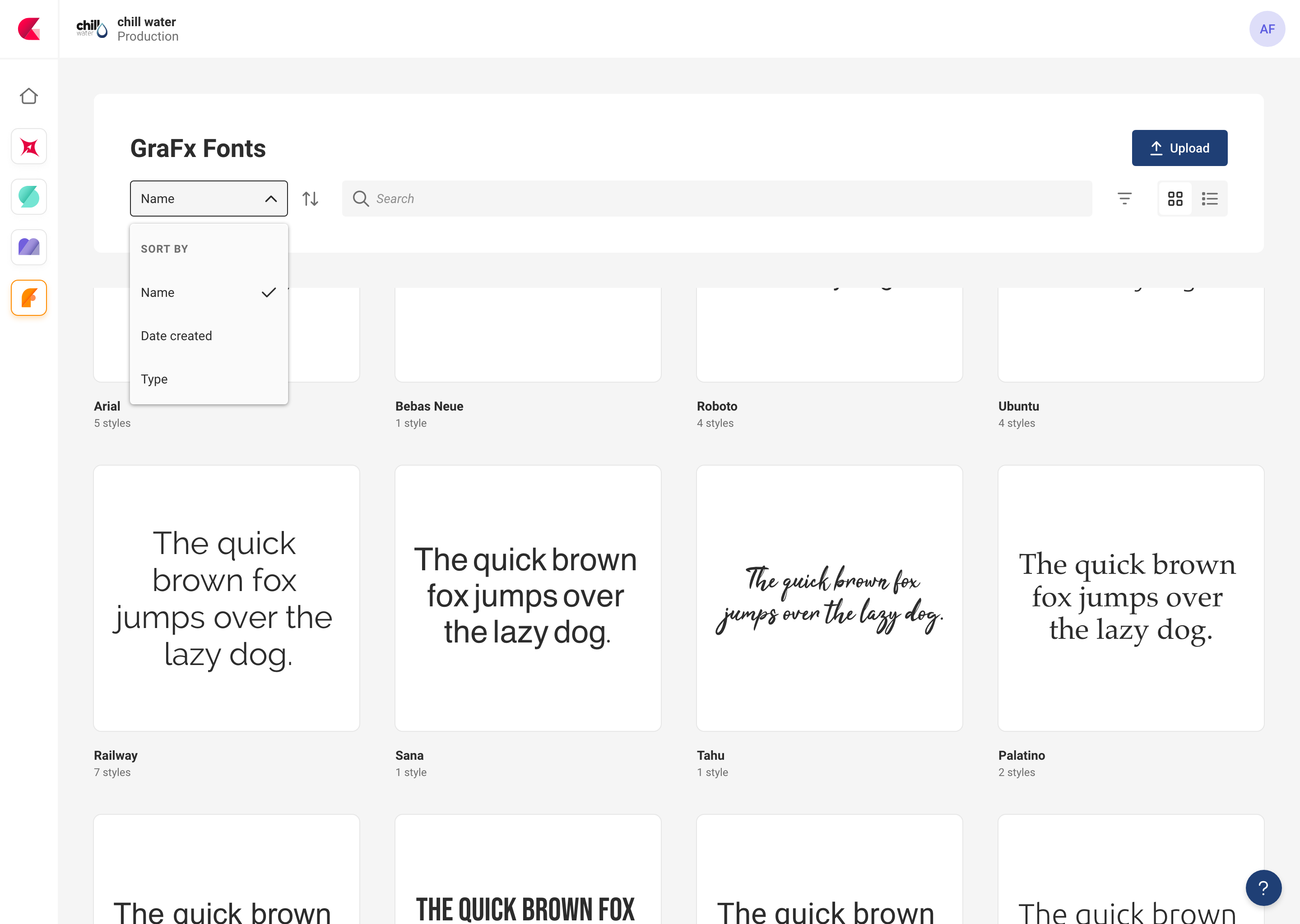Click the Palatino font name

point(1021,756)
